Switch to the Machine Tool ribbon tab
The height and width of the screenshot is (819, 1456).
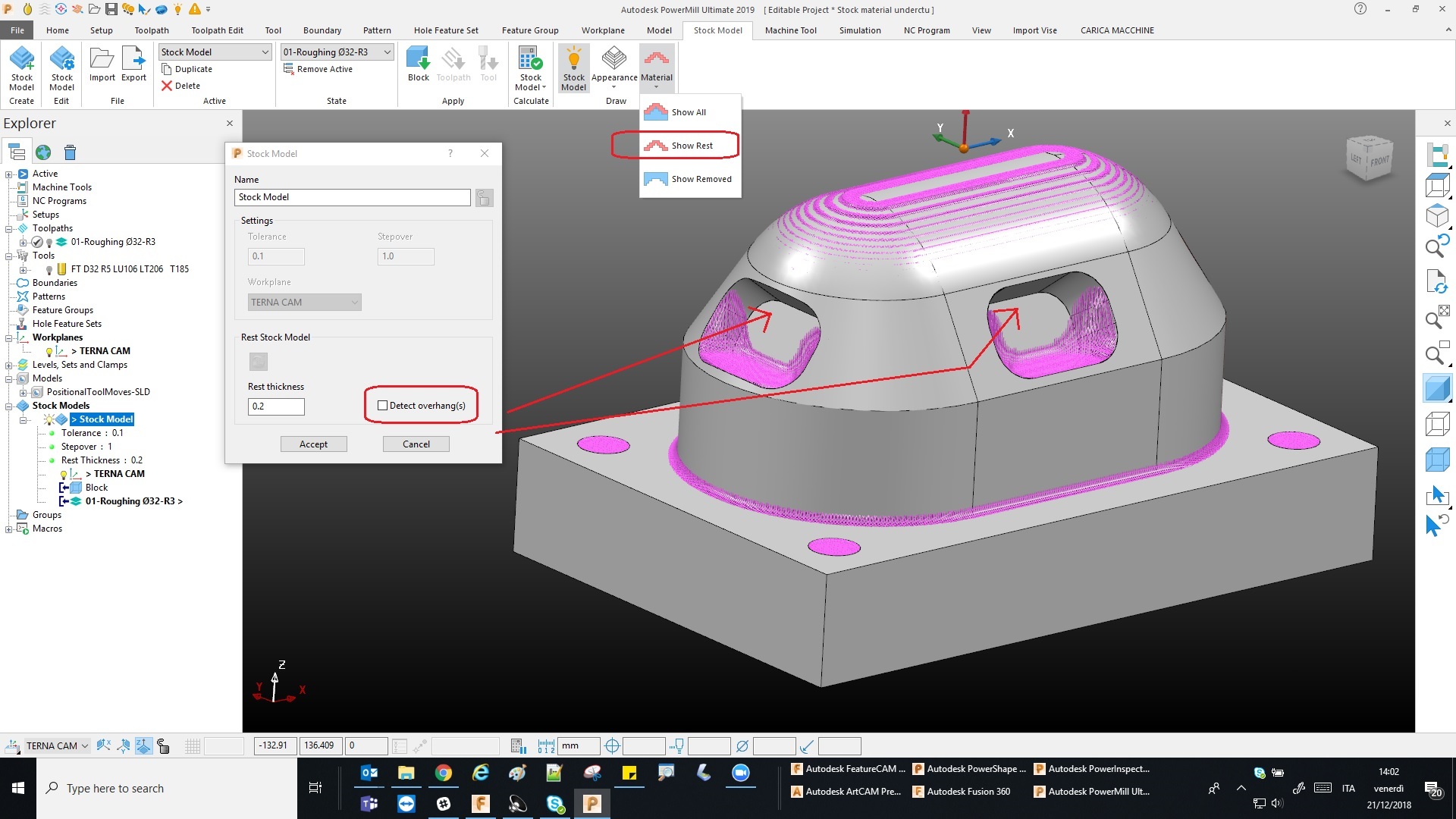point(790,30)
